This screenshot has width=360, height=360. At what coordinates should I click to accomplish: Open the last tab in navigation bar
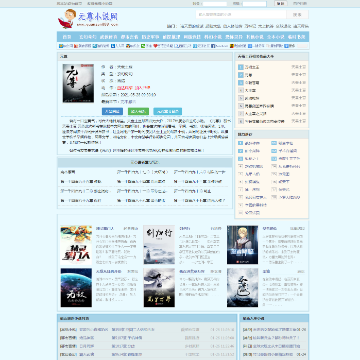click(x=297, y=37)
